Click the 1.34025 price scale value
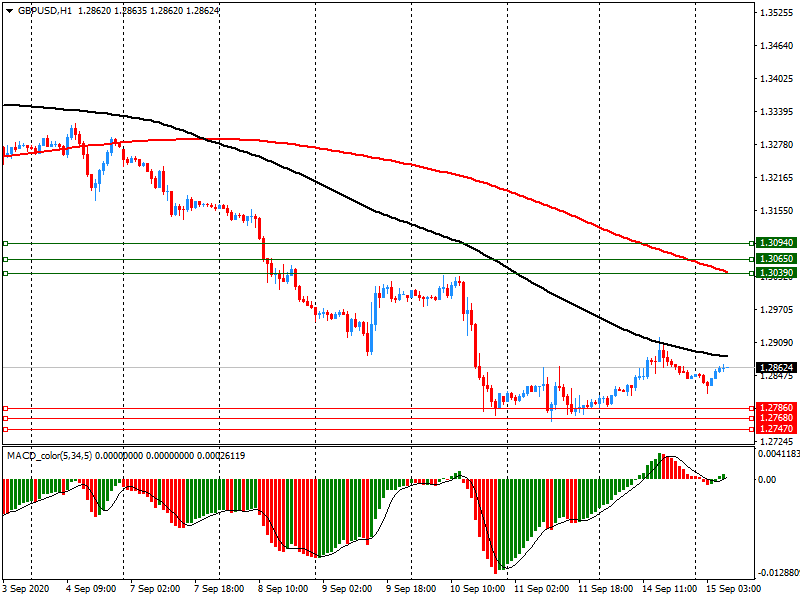 (777, 79)
